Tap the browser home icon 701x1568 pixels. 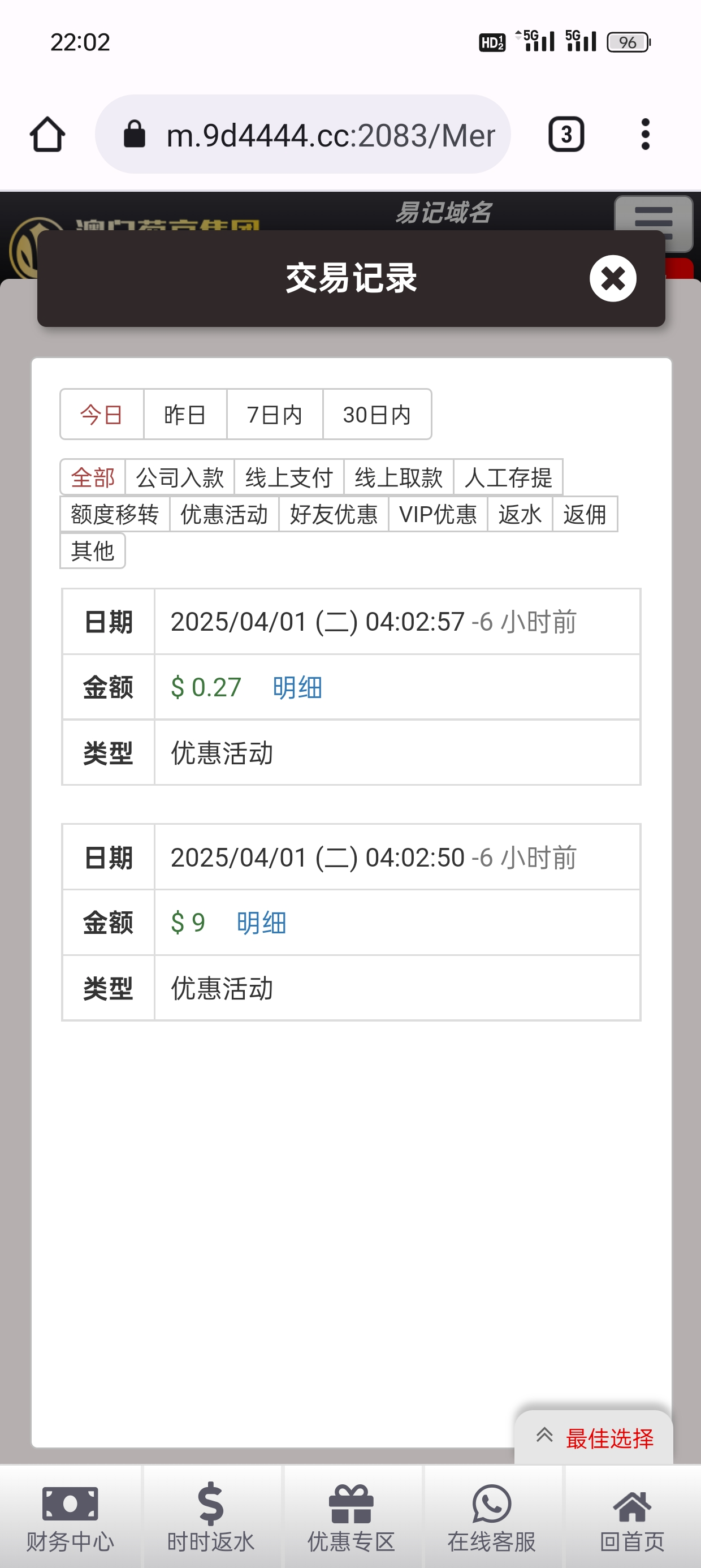pyautogui.click(x=47, y=135)
